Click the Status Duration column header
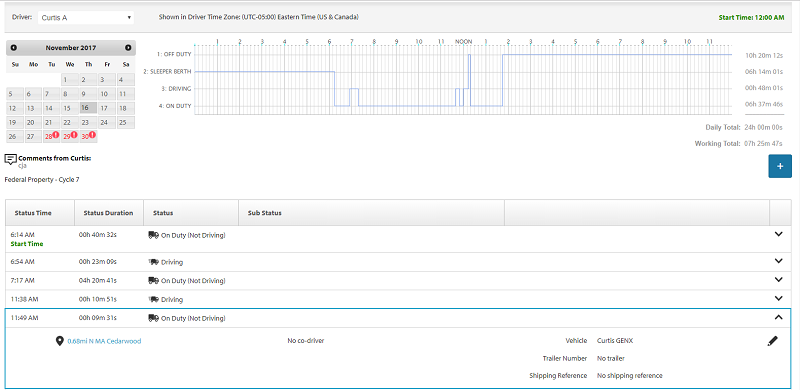The width and height of the screenshot is (800, 390). point(108,212)
